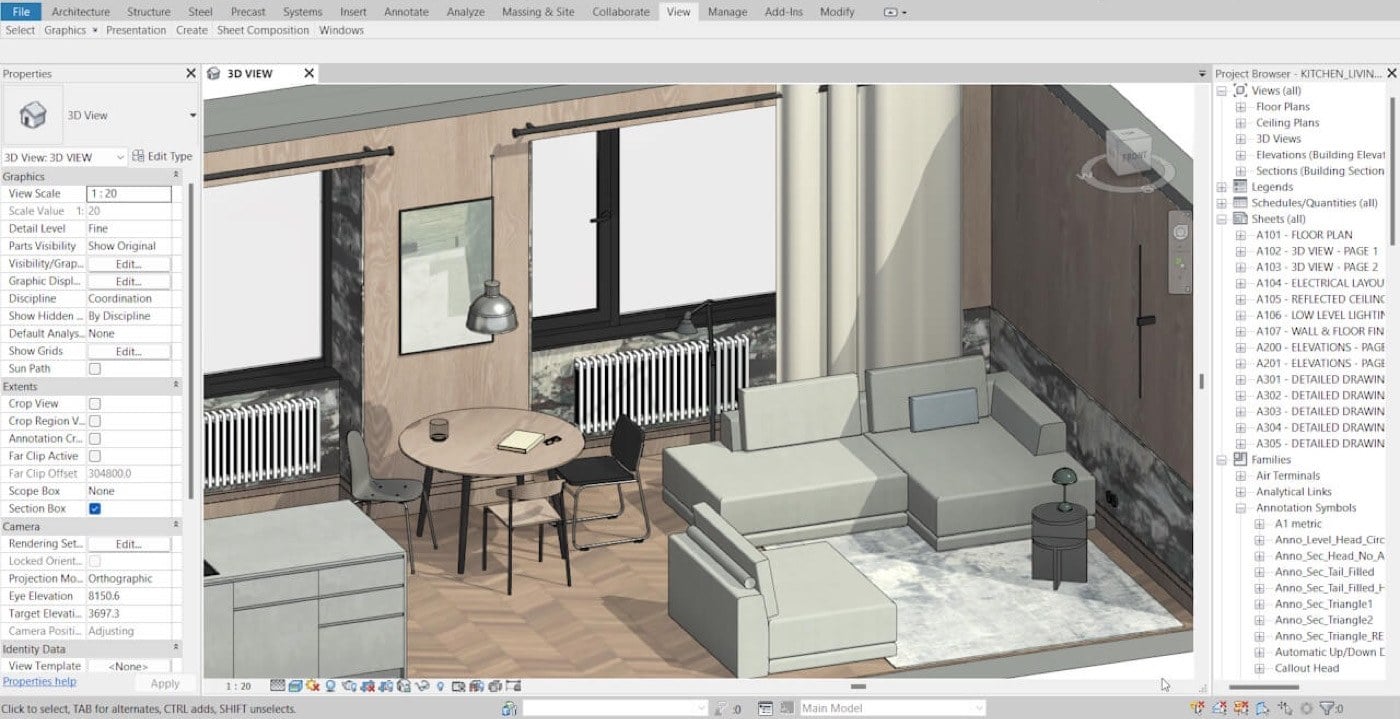The image size is (1400, 719).
Task: Open the Sheet Composition panel
Action: point(263,30)
